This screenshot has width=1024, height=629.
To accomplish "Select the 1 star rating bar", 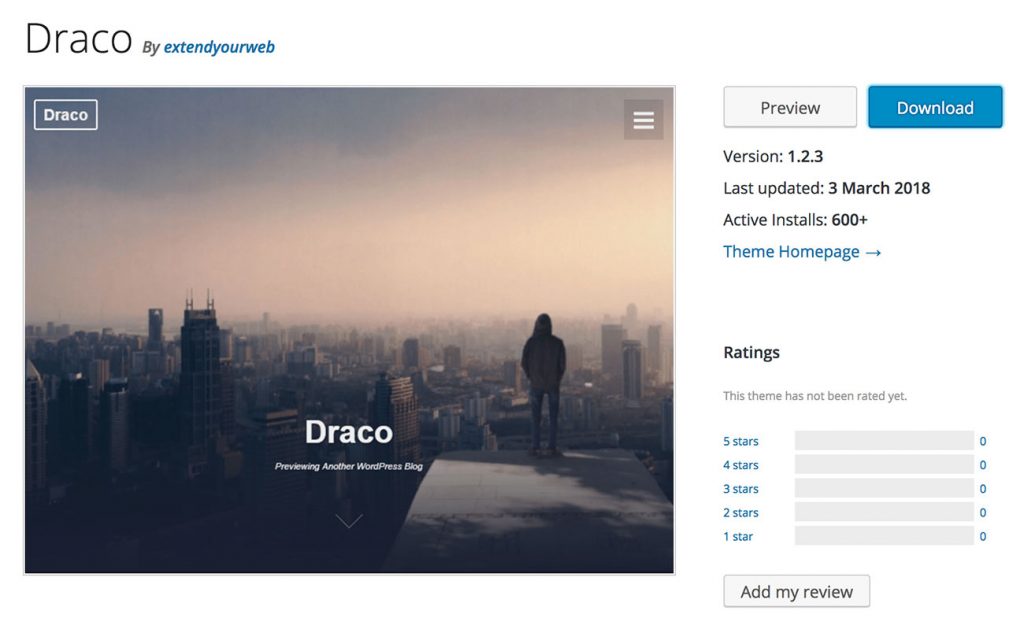I will 884,537.
